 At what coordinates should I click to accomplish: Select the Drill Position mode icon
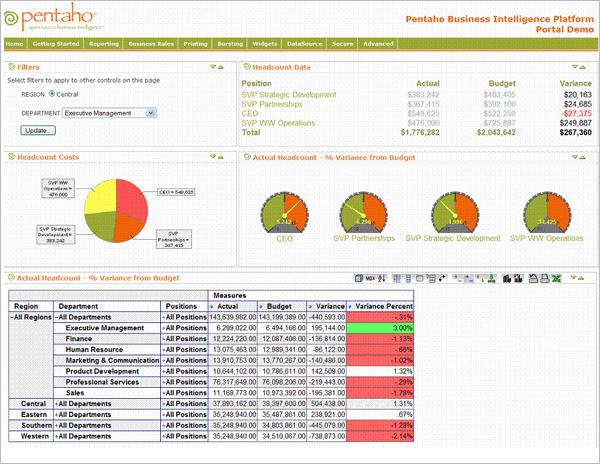(x=468, y=279)
